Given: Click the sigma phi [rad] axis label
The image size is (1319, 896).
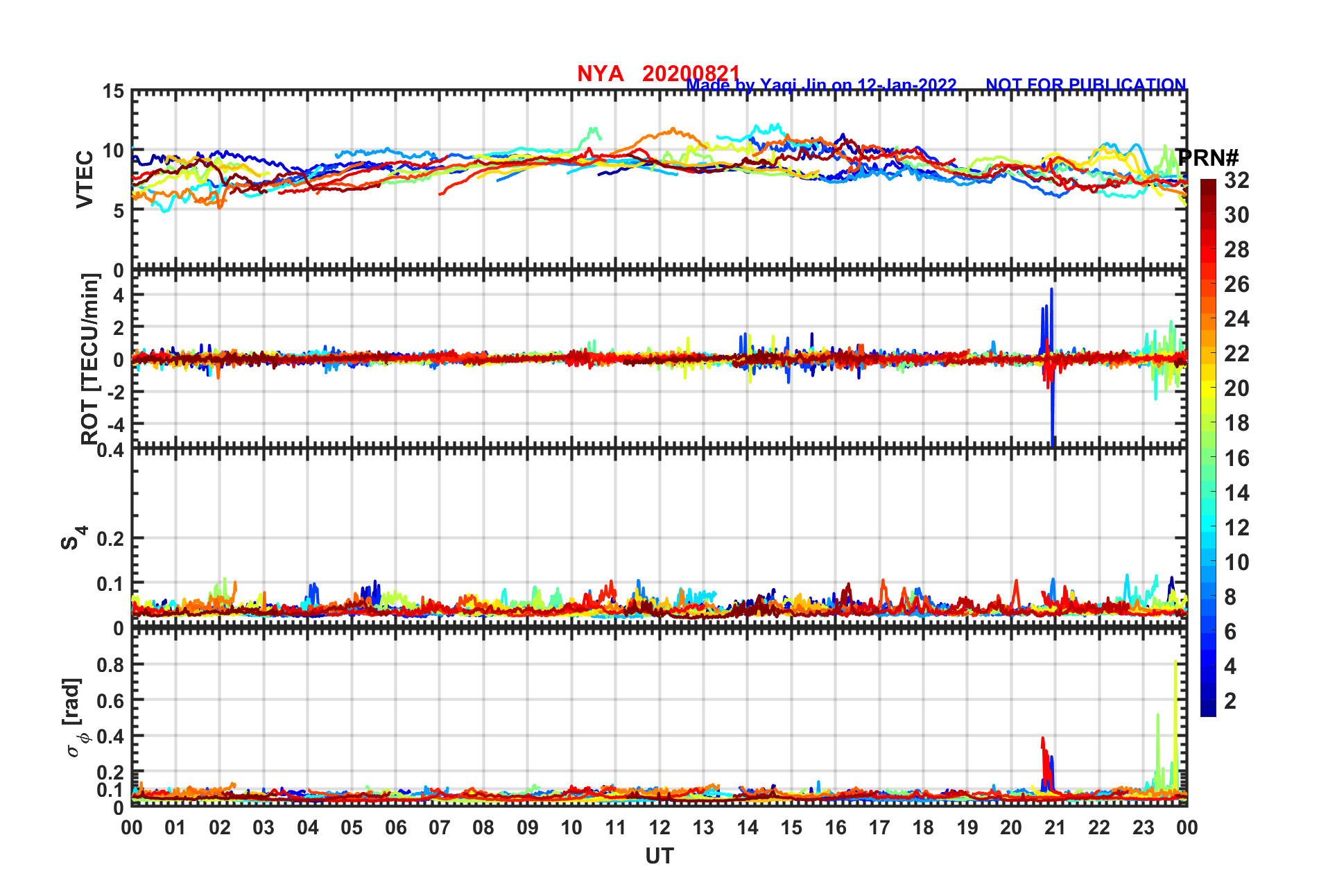Looking at the screenshot, I should (x=74, y=718).
